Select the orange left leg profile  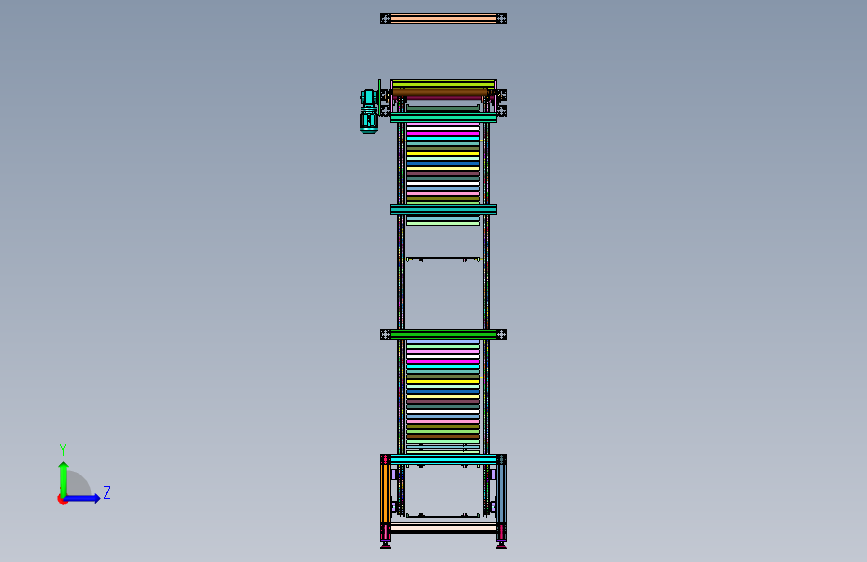click(385, 493)
